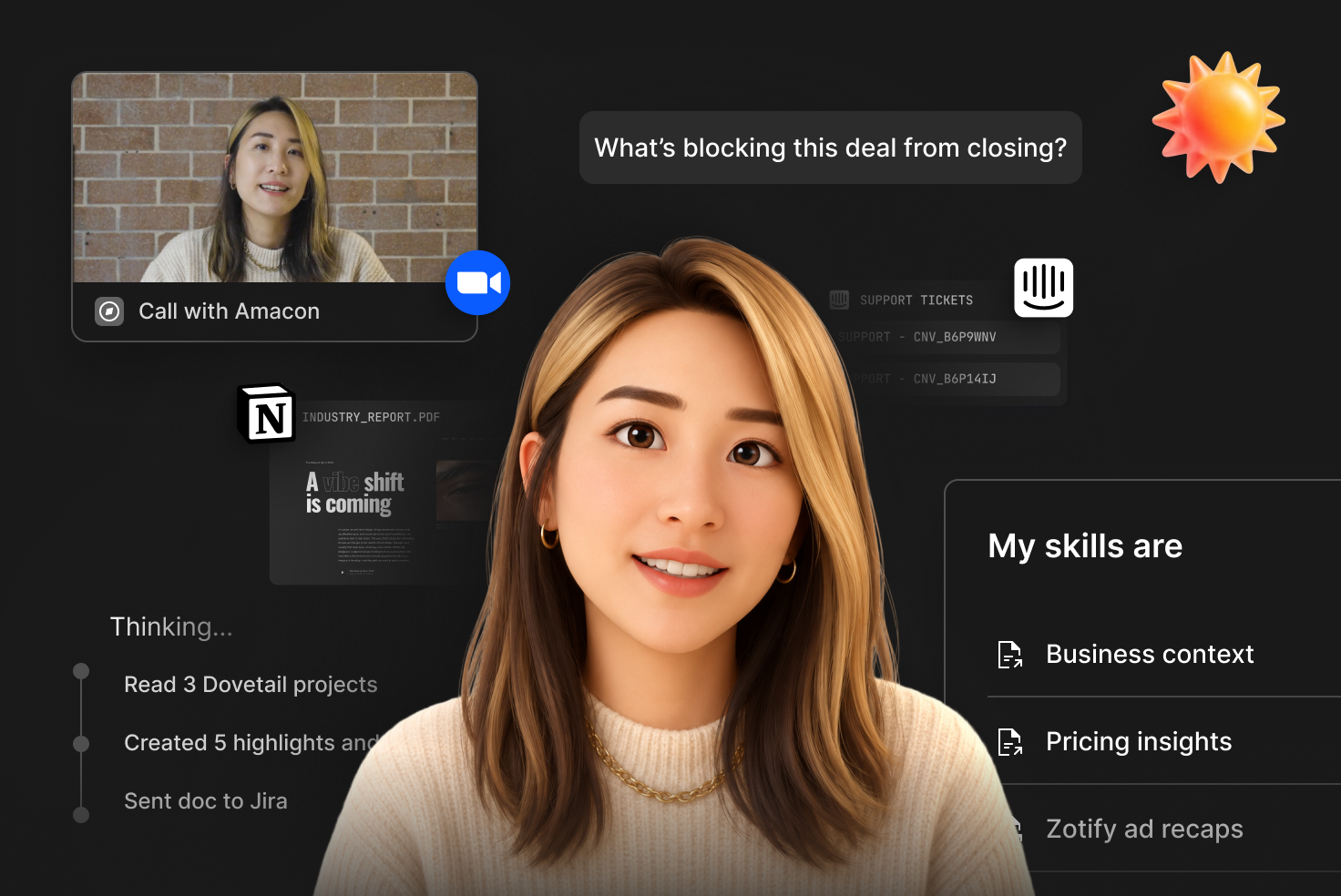Click the compass icon beside Call with Amacon
This screenshot has width=1341, height=896.
click(109, 311)
